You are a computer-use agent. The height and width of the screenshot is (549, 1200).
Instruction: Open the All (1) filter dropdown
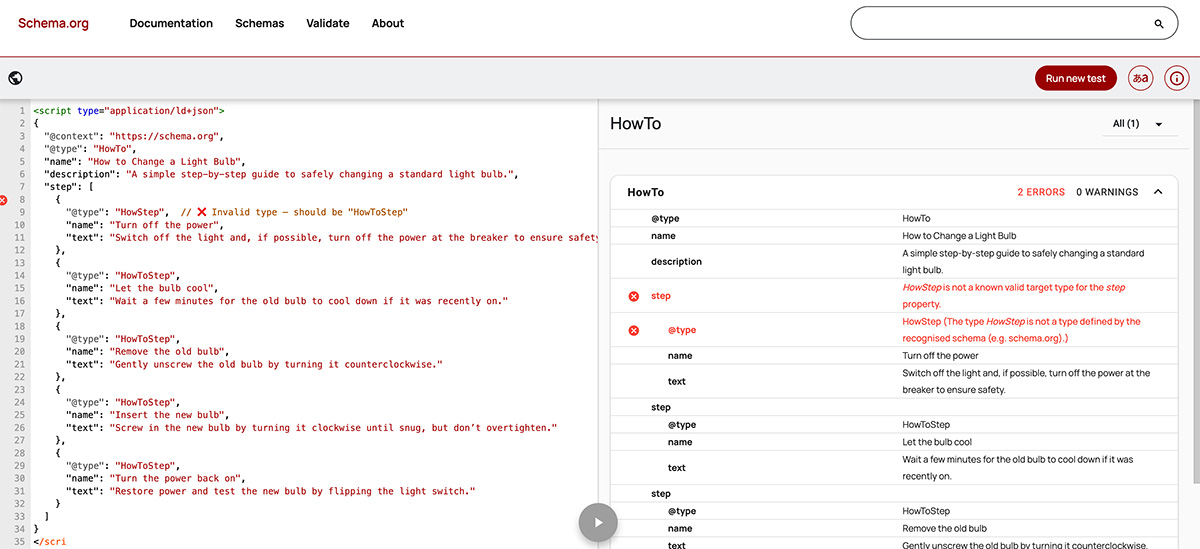click(x=1138, y=124)
